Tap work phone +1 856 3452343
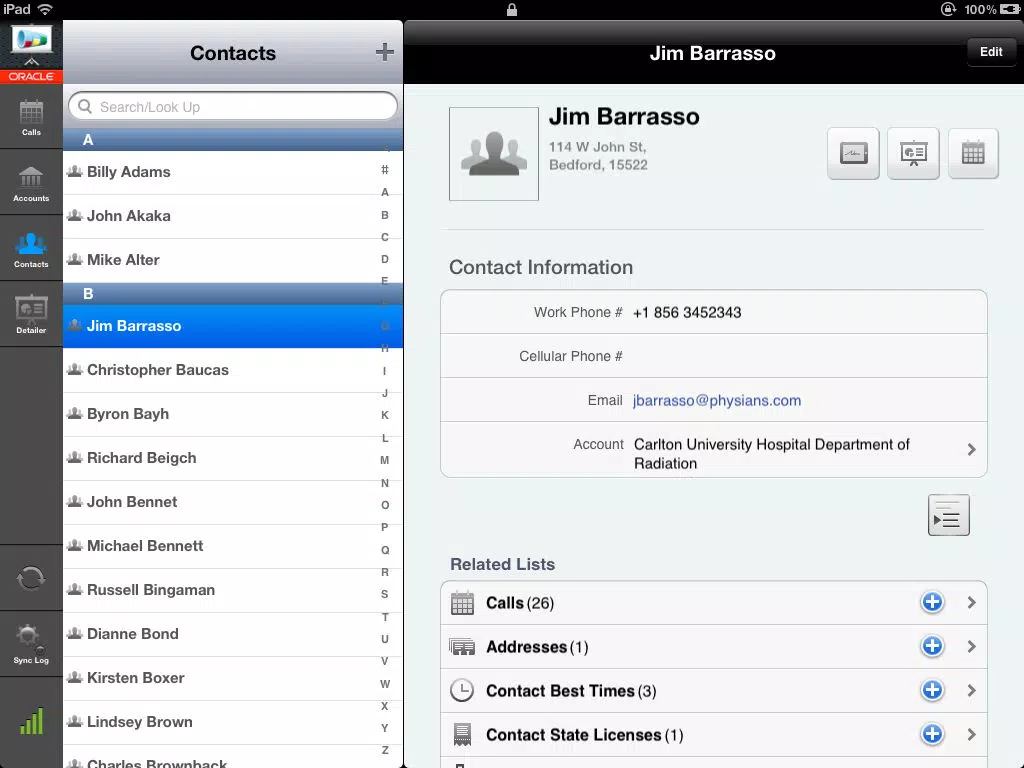The image size is (1024, 768). (x=687, y=312)
